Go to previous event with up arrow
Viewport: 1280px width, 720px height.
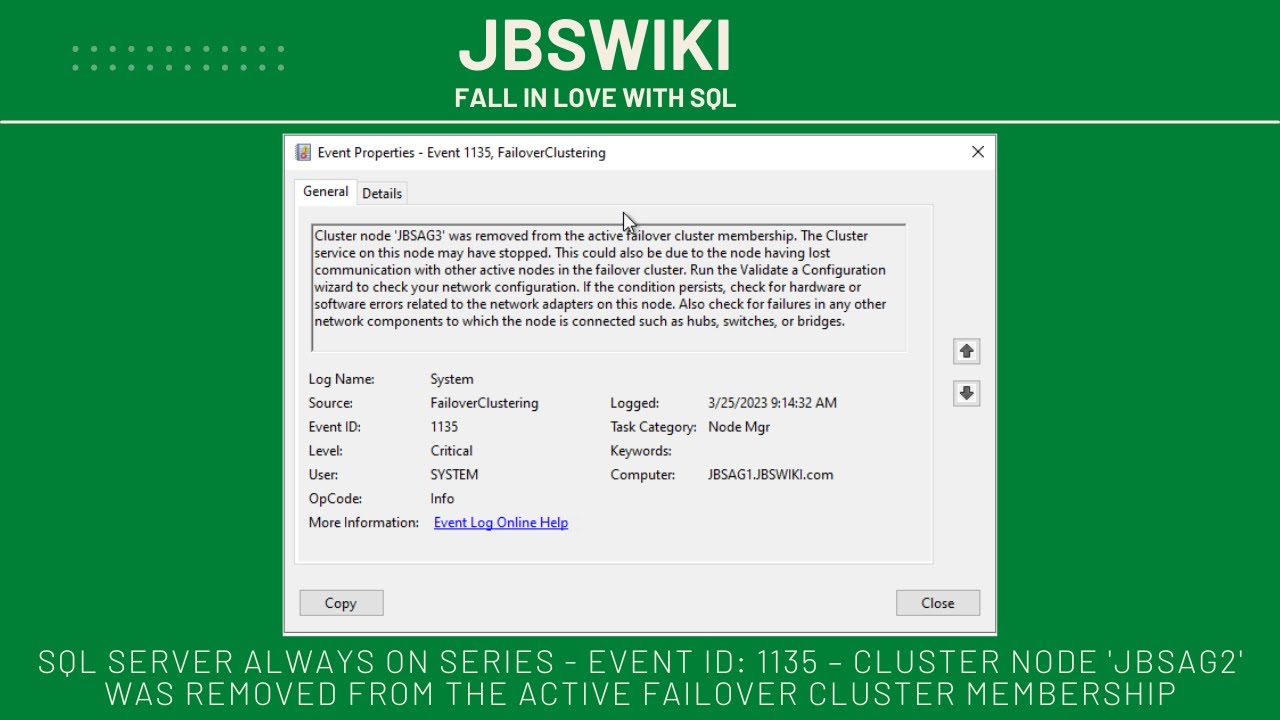coord(966,351)
